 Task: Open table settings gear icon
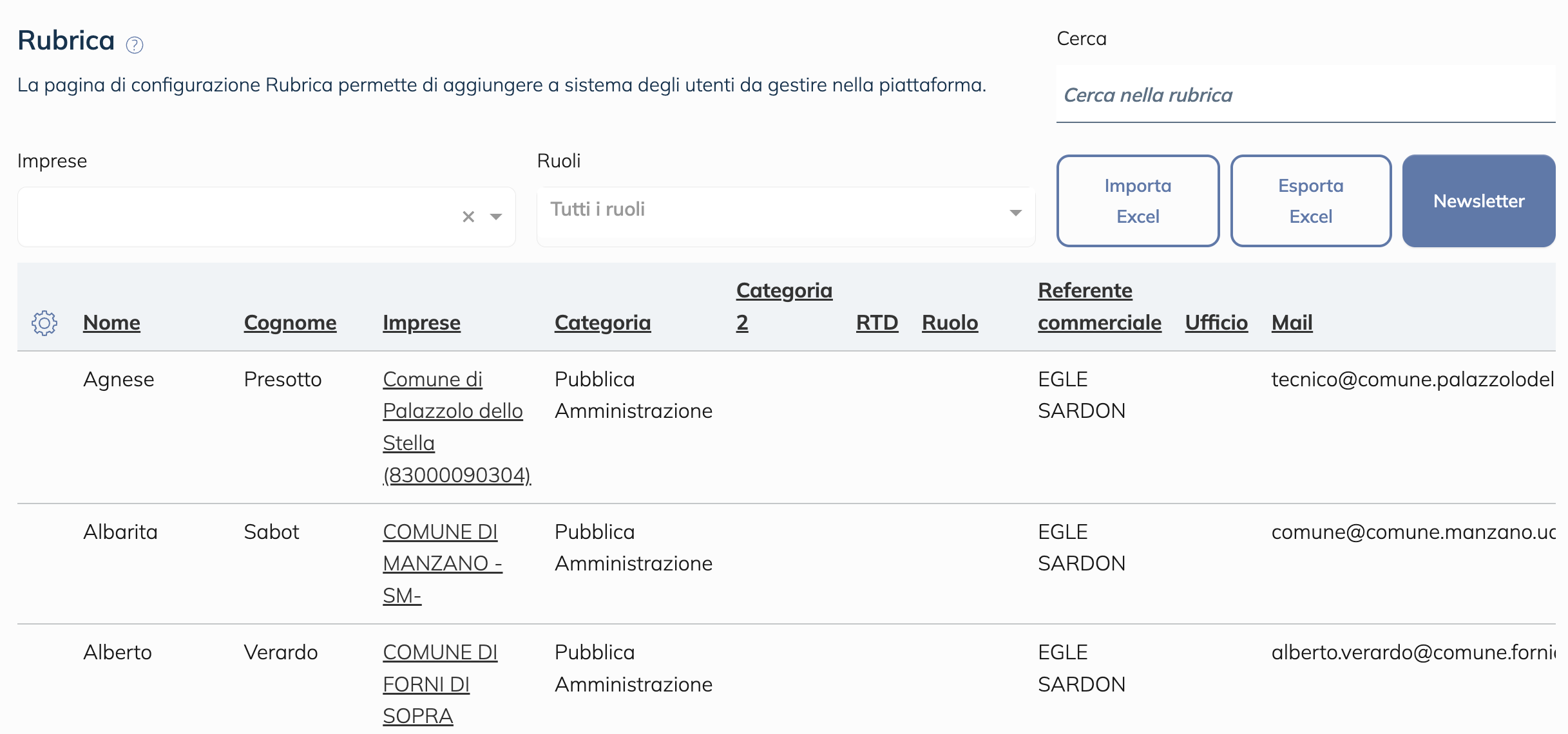coord(44,323)
